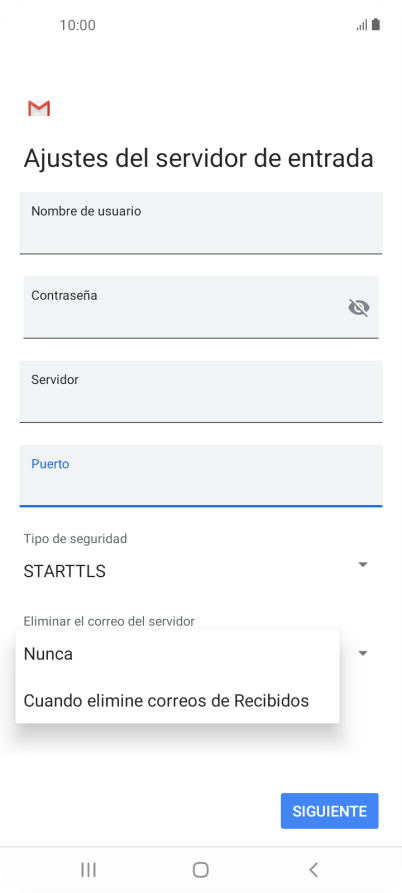Check the battery status icon
402x893 pixels.
(376, 24)
